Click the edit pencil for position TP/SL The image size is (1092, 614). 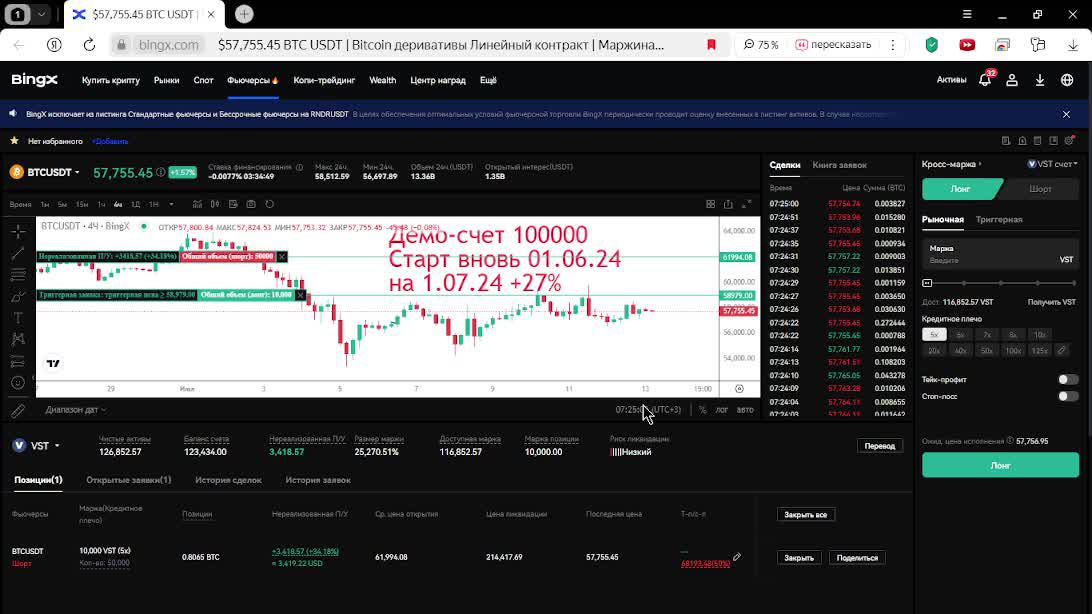(x=737, y=557)
